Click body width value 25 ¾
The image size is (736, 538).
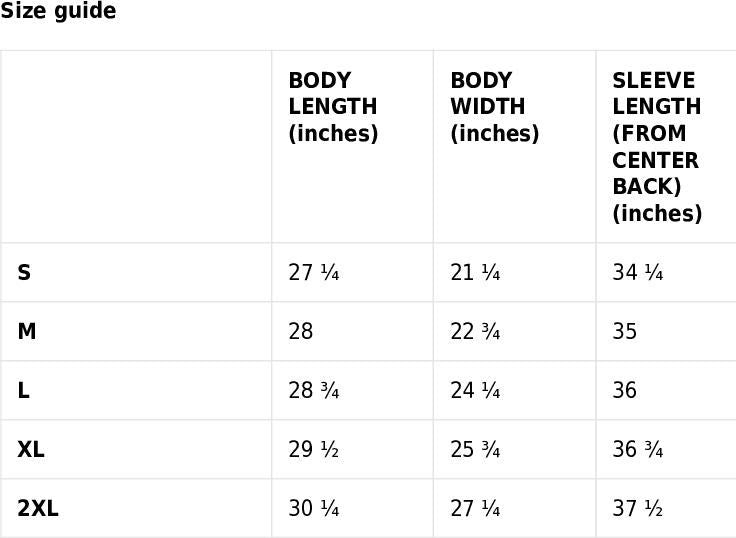click(x=475, y=449)
